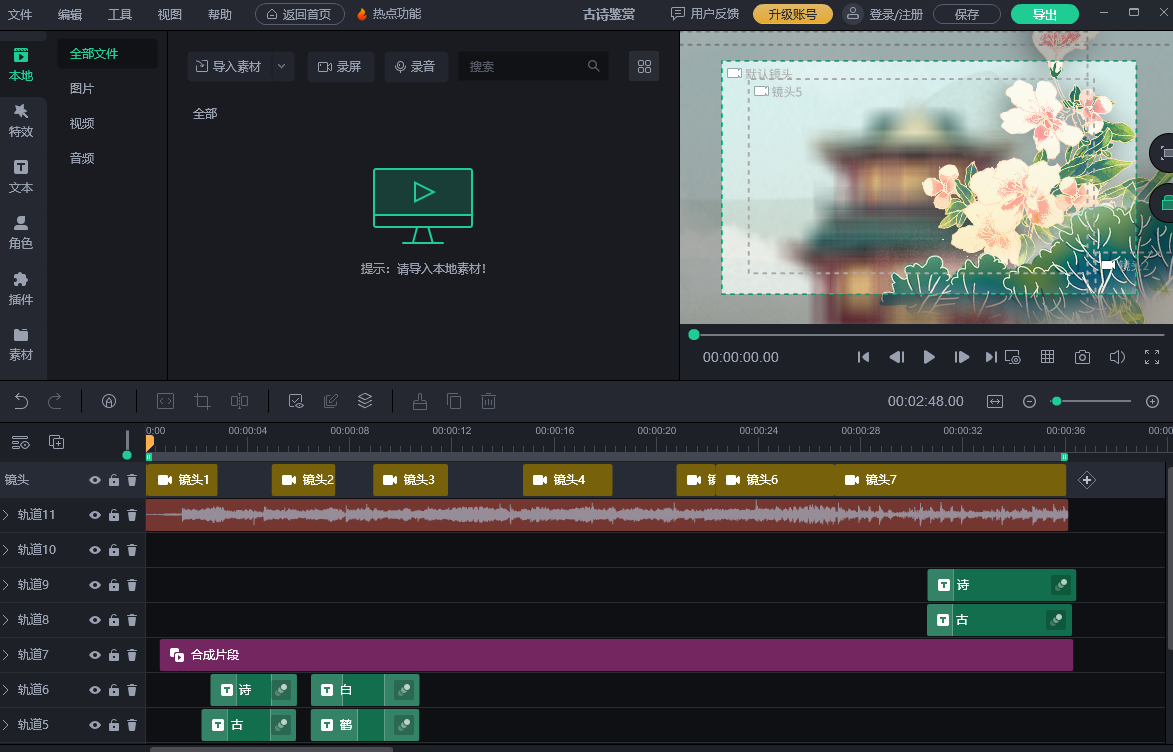Expand the 轨道11 track
This screenshot has height=752, width=1173.
click(6, 515)
